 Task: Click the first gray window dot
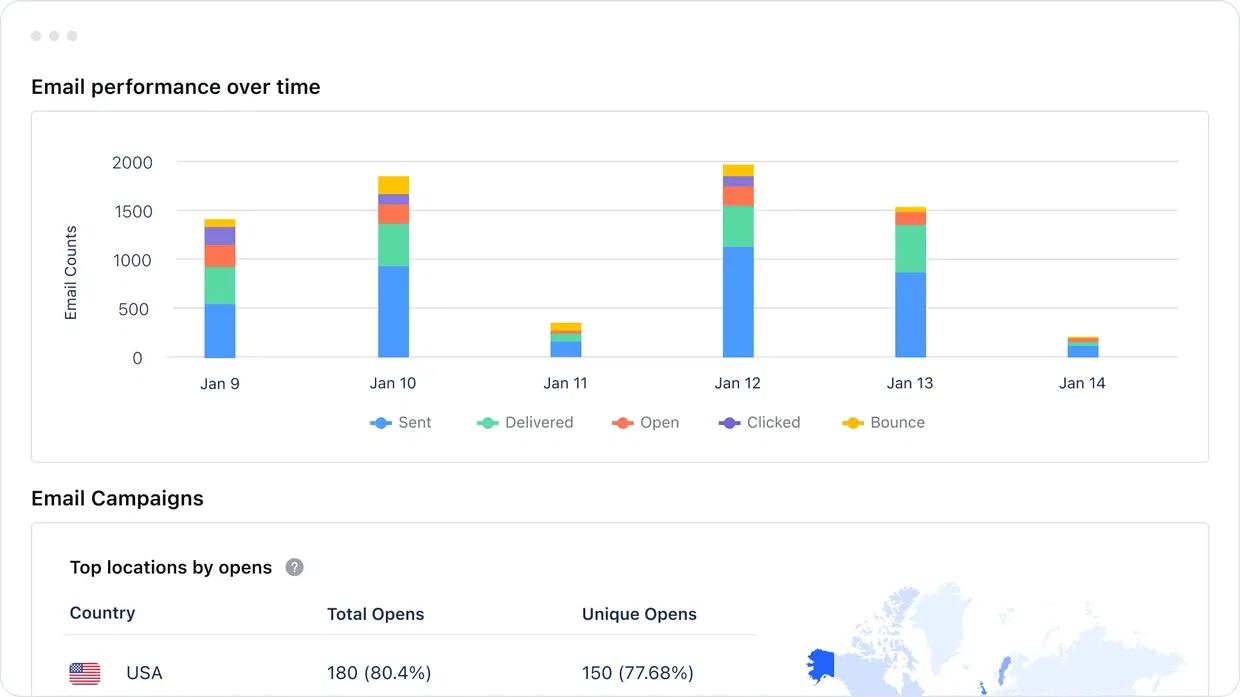point(37,35)
